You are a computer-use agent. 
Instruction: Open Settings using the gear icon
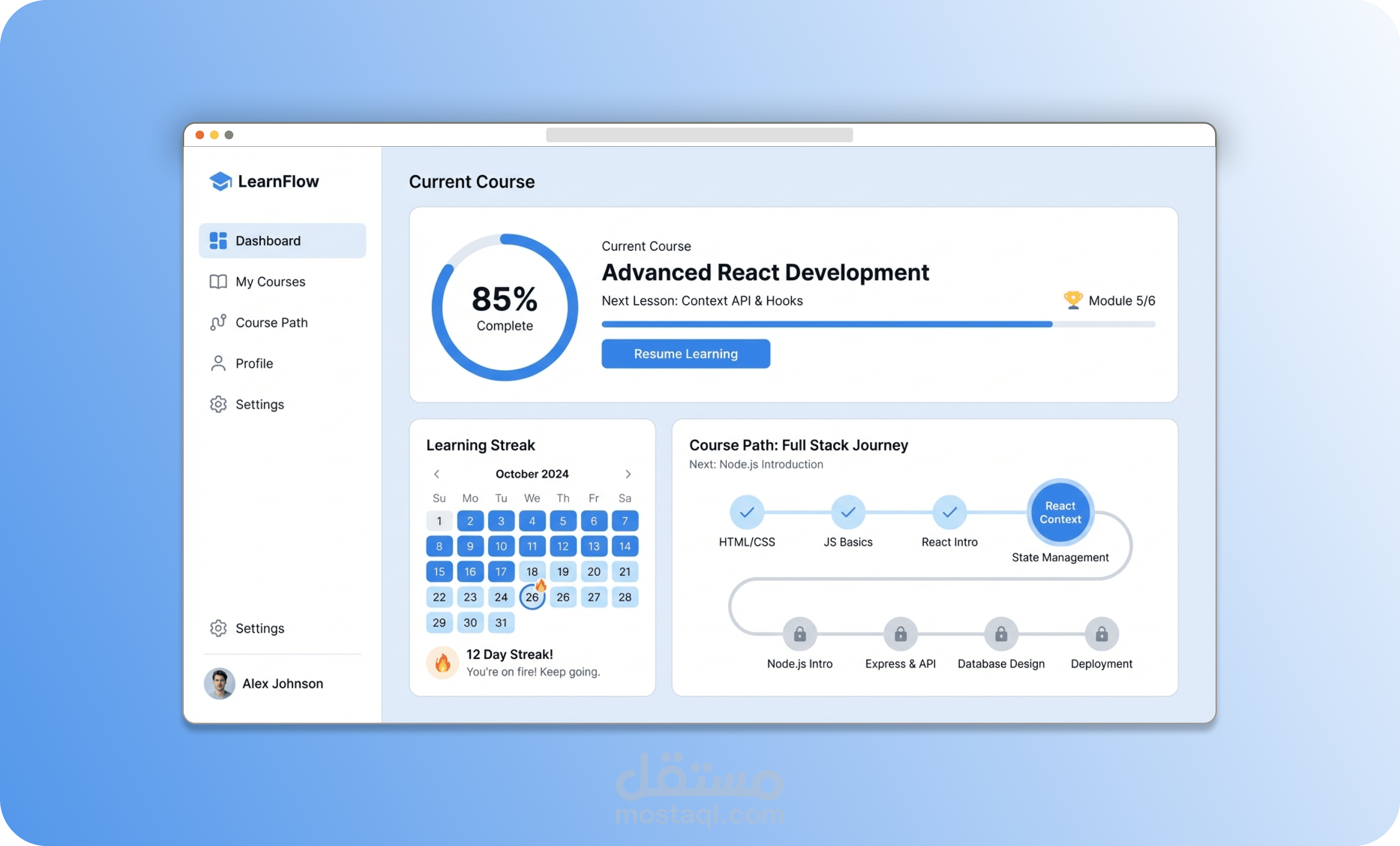tap(218, 404)
